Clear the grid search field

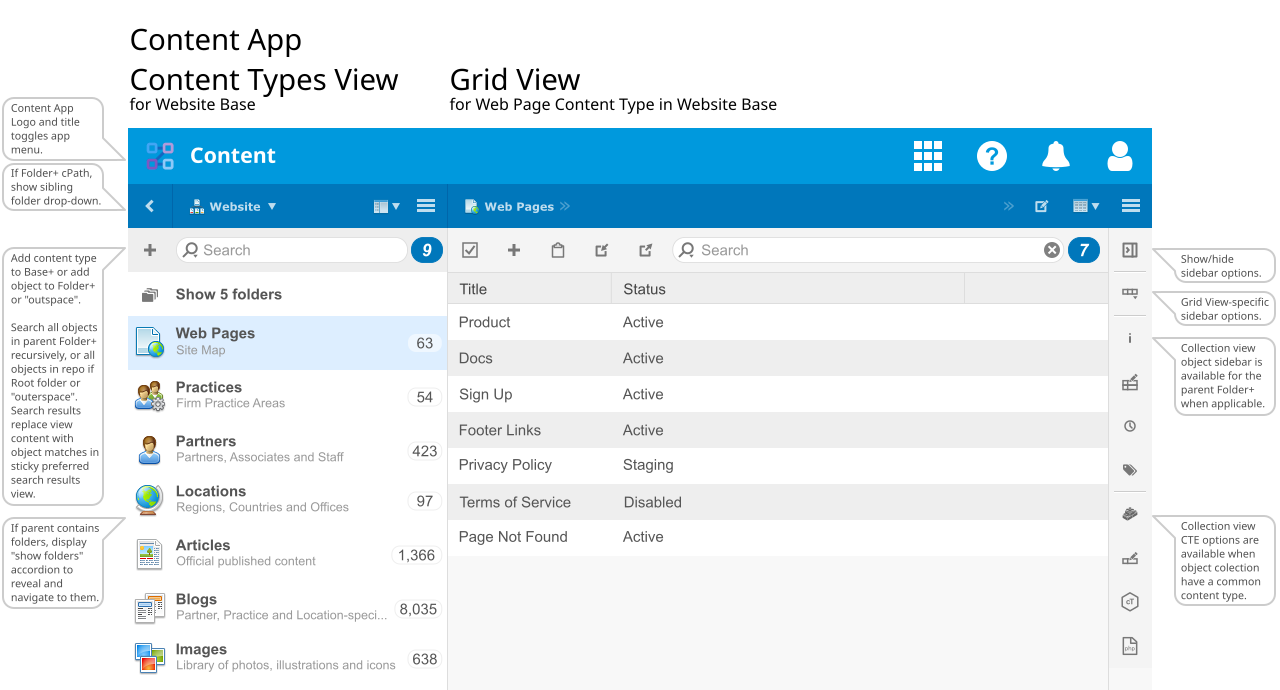pos(1052,251)
